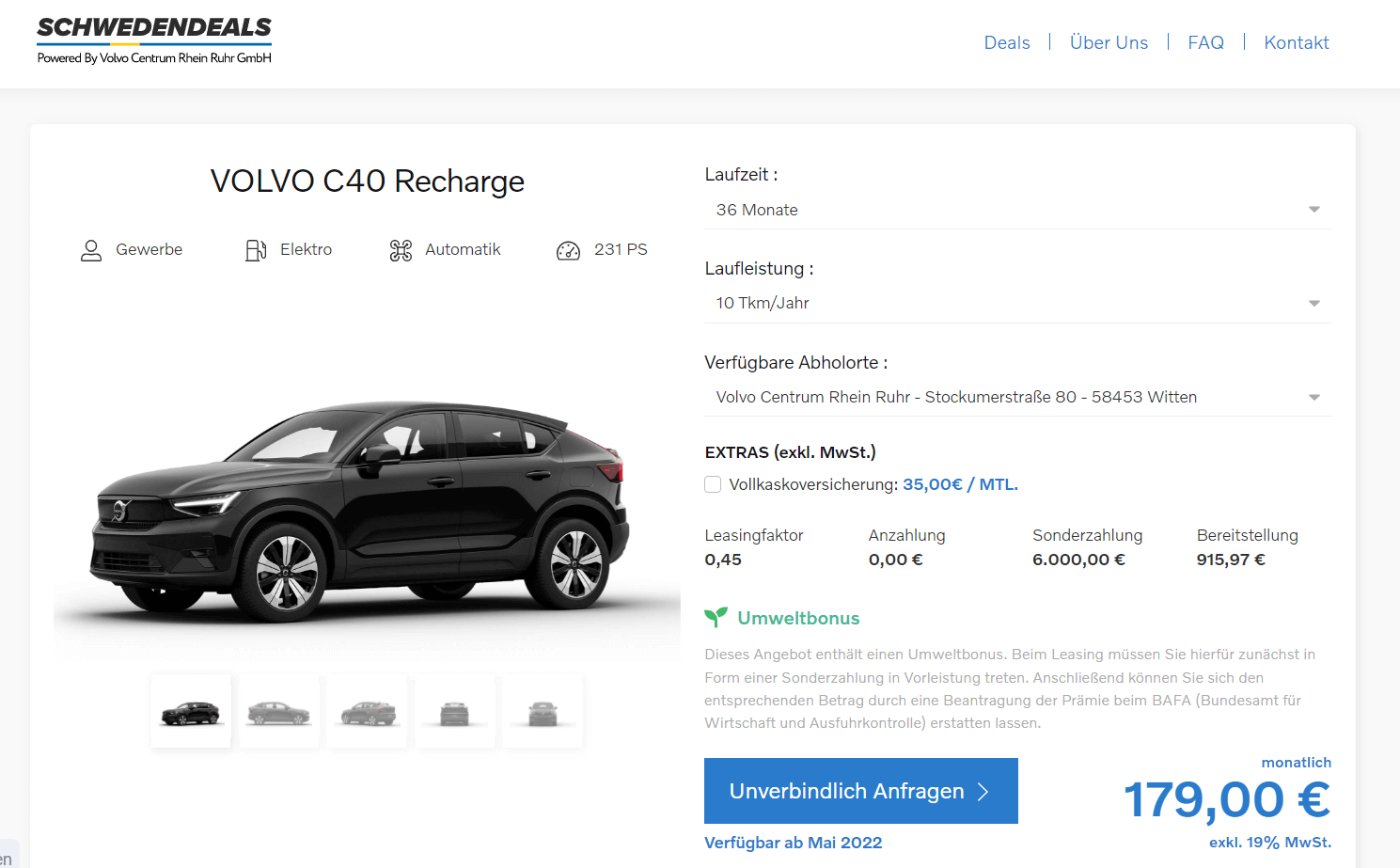Click the 35,00€ / MTL. price link
This screenshot has width=1400, height=868.
(x=960, y=484)
